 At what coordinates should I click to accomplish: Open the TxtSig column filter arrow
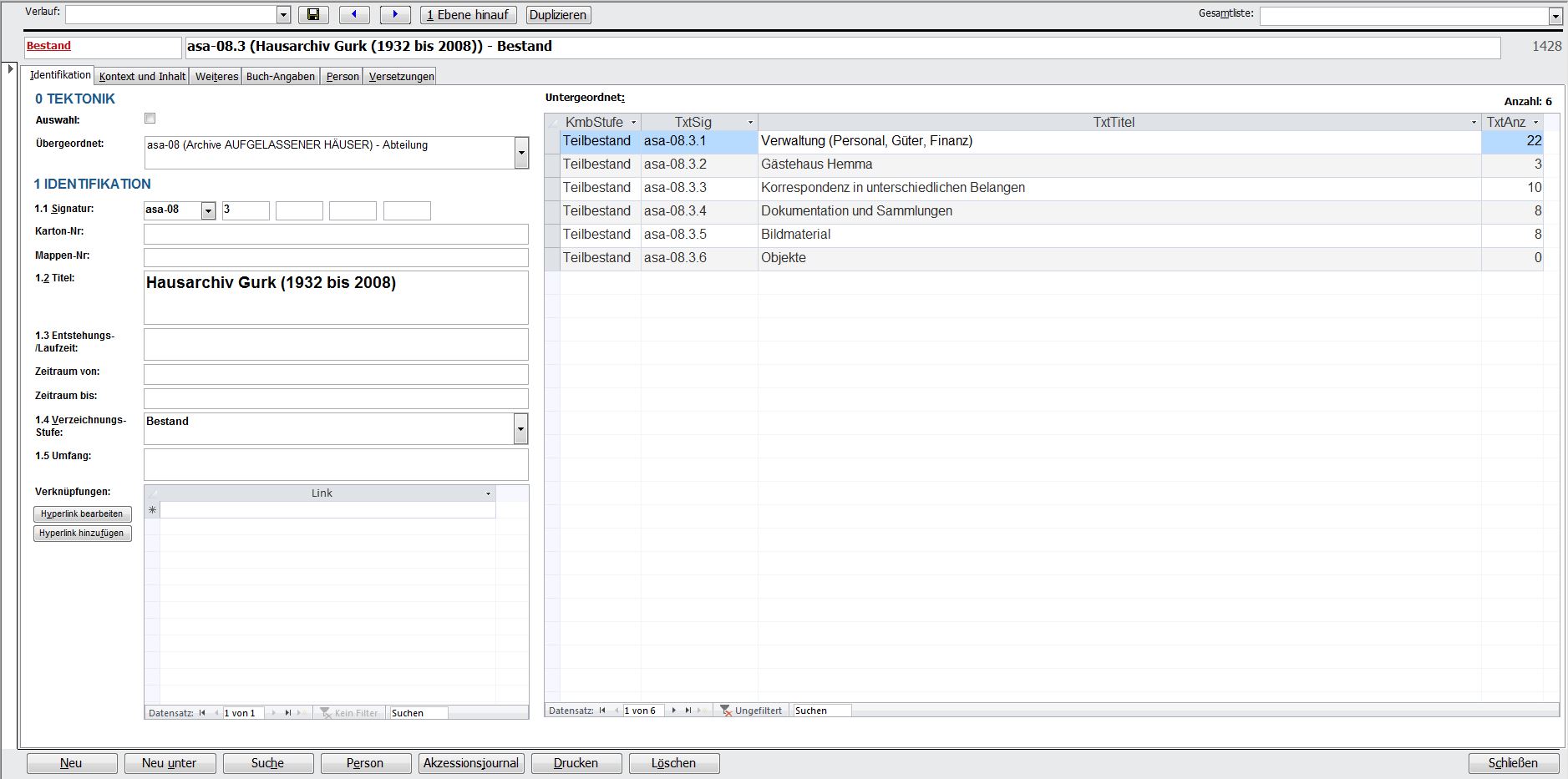point(750,123)
